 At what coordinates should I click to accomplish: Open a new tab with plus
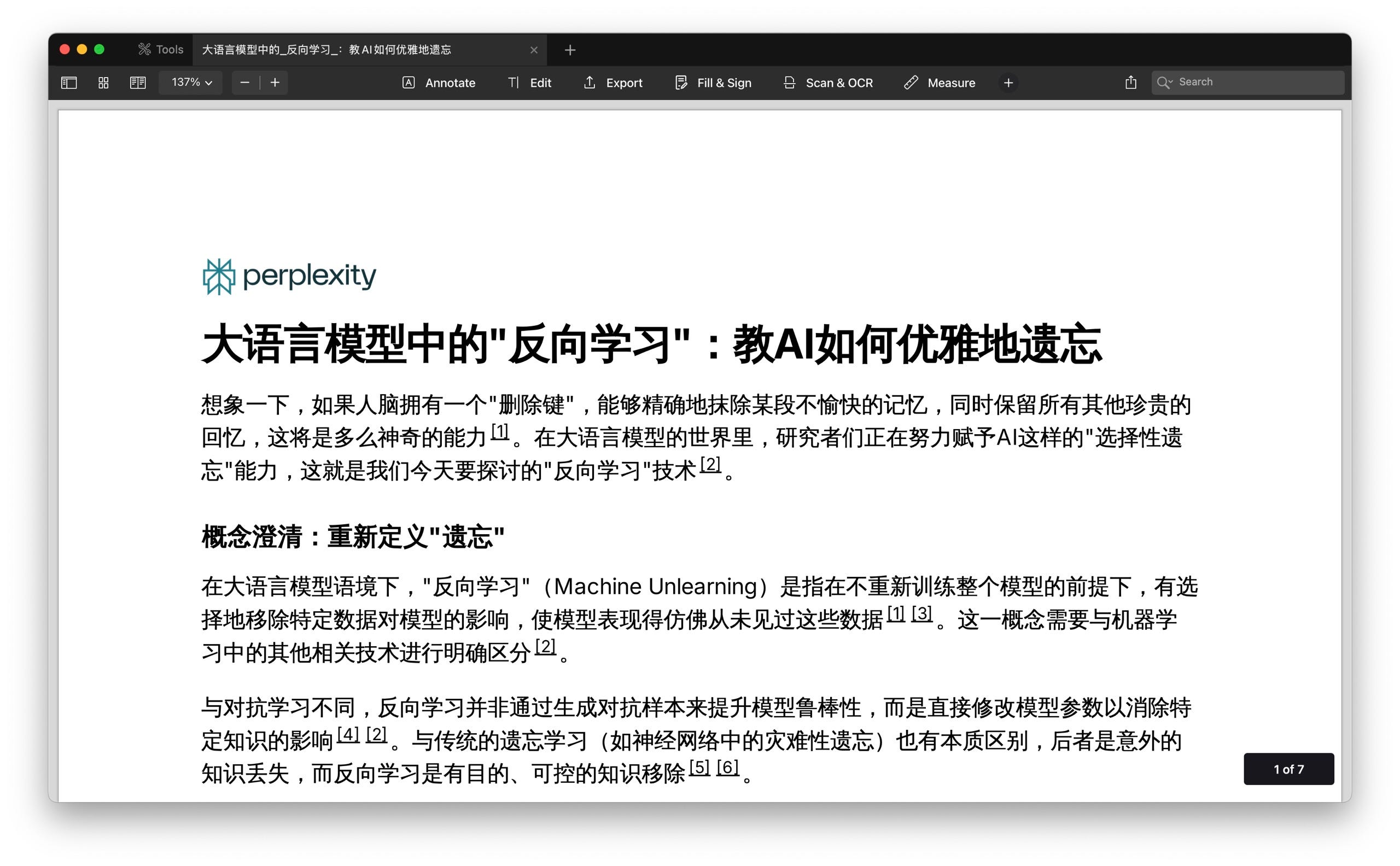point(569,50)
